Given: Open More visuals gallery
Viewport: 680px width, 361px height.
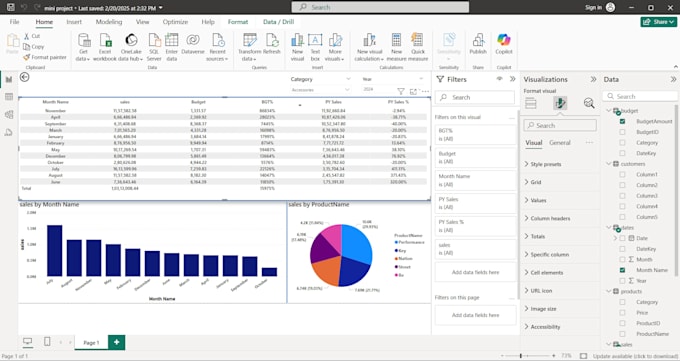Looking at the screenshot, I should click(335, 47).
